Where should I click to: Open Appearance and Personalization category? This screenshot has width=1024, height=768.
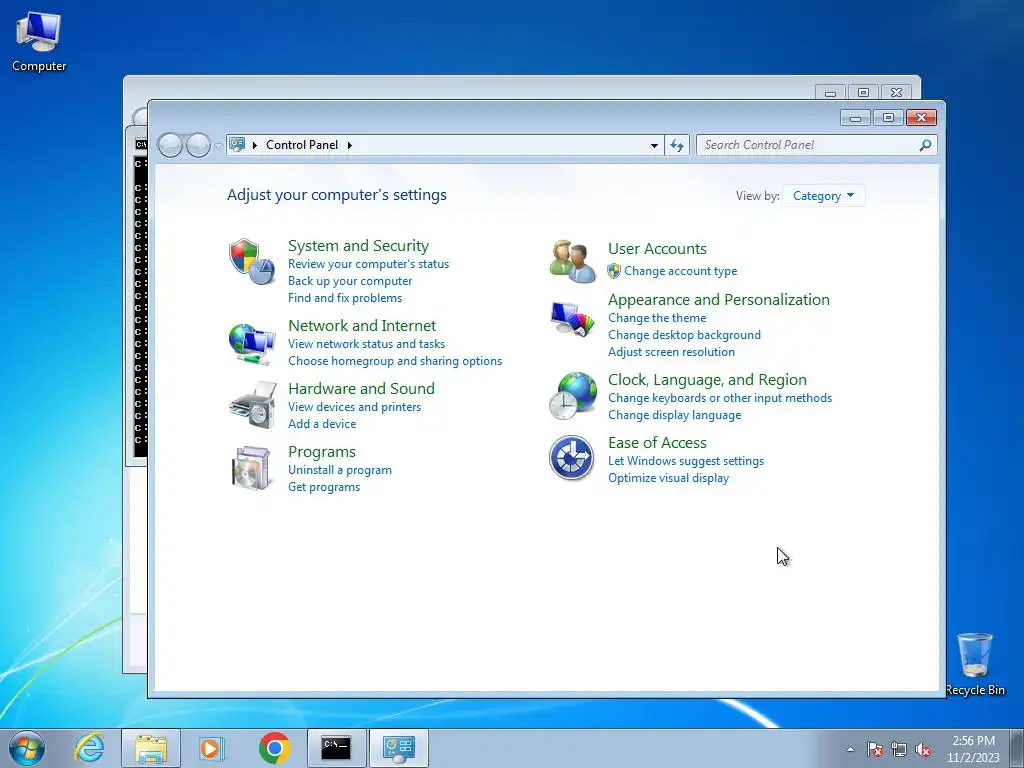(719, 300)
